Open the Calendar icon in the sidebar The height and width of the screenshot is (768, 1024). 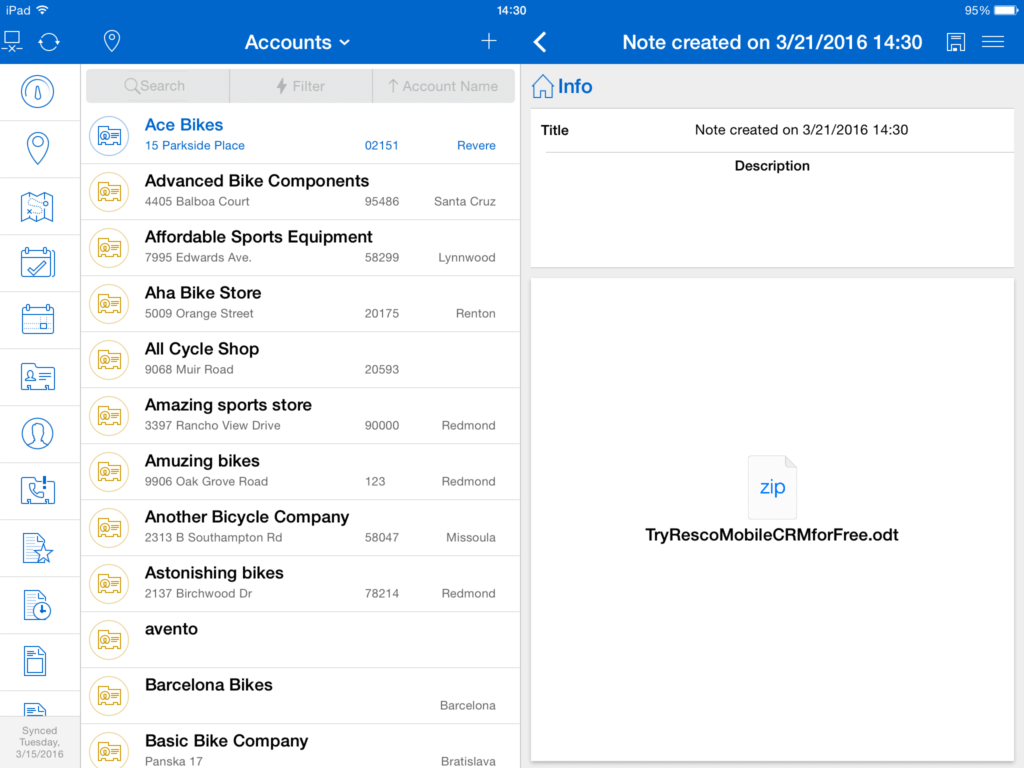[39, 319]
